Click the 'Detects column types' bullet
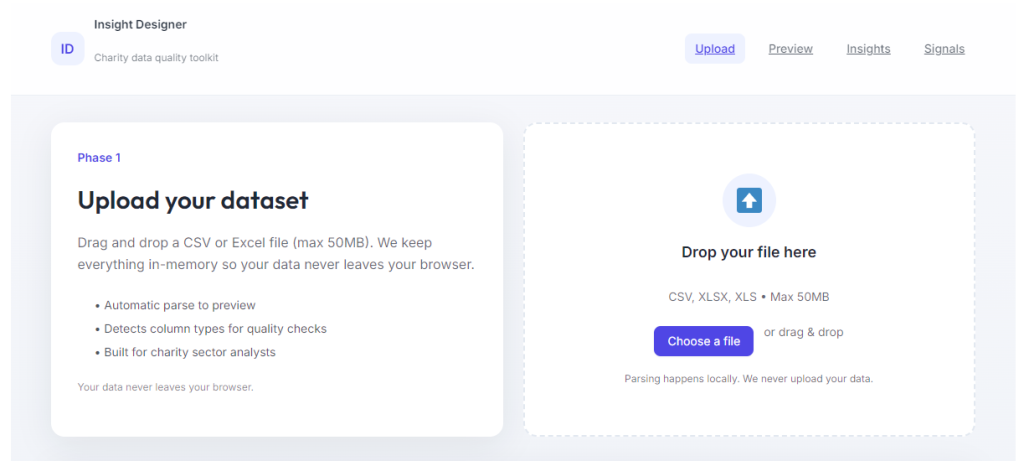1024x461 pixels. click(x=215, y=328)
